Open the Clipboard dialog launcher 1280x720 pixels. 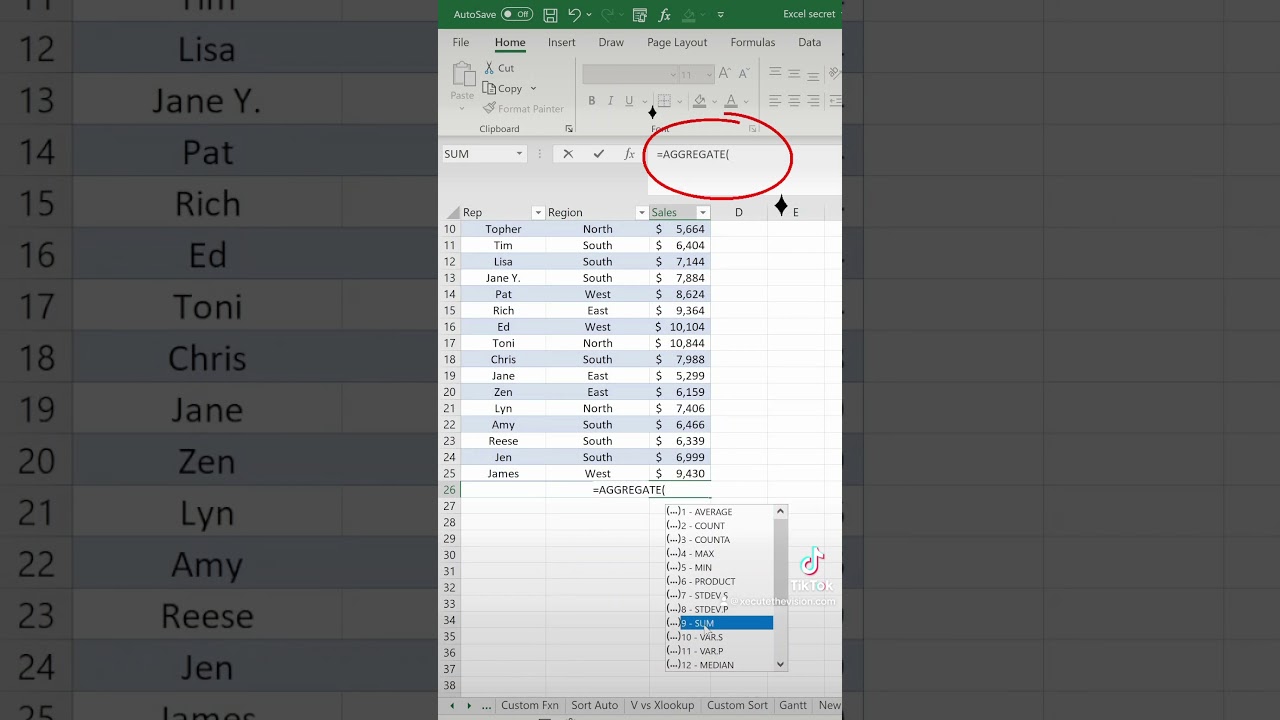(569, 129)
